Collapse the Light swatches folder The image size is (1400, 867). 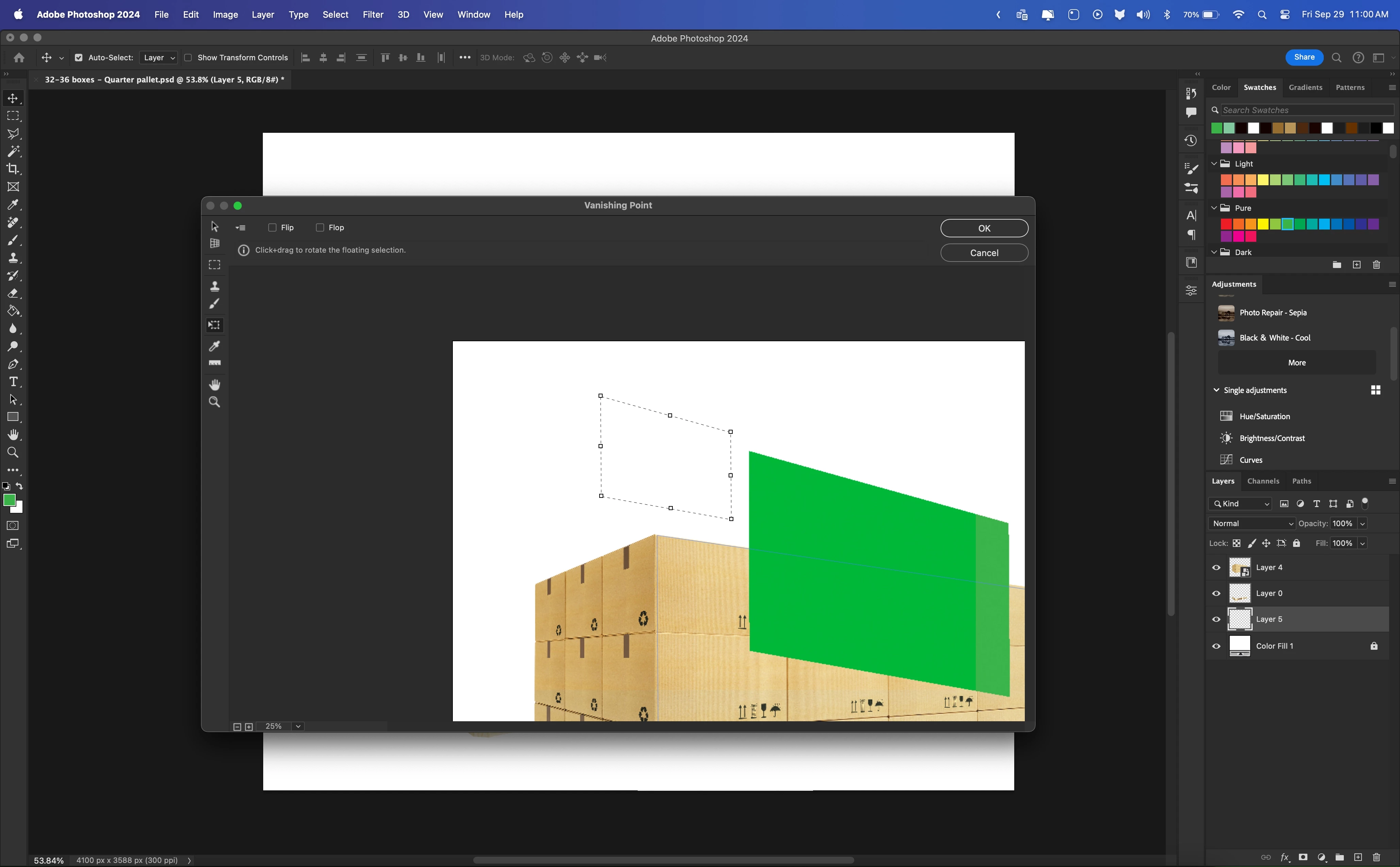pos(1214,164)
